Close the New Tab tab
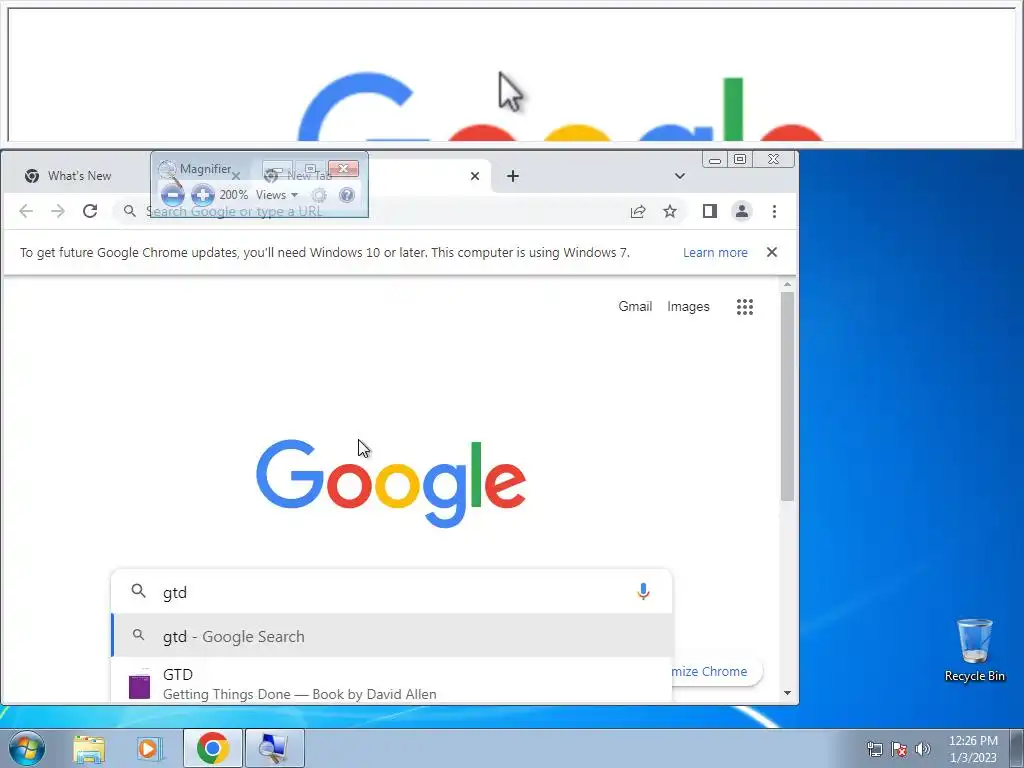1024x768 pixels. [475, 176]
